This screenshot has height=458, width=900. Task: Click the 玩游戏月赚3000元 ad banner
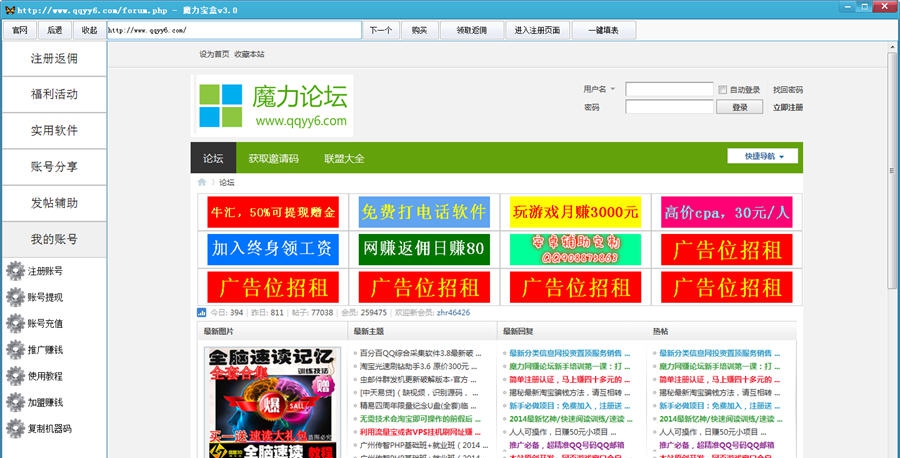pos(575,212)
